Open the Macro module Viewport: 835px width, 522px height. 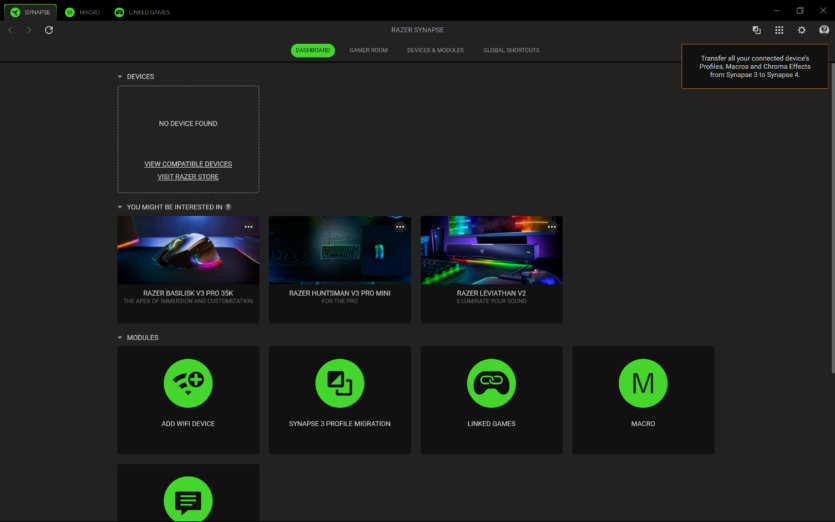643,383
